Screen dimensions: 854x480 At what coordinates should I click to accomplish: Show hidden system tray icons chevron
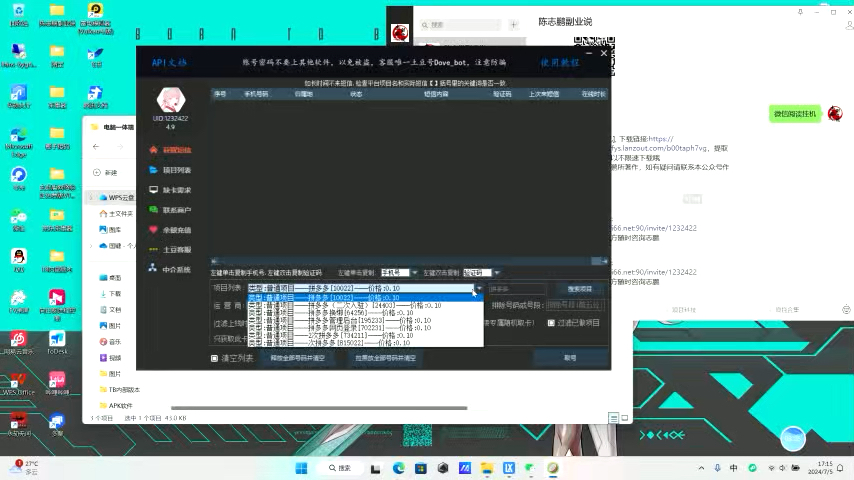click(x=702, y=467)
